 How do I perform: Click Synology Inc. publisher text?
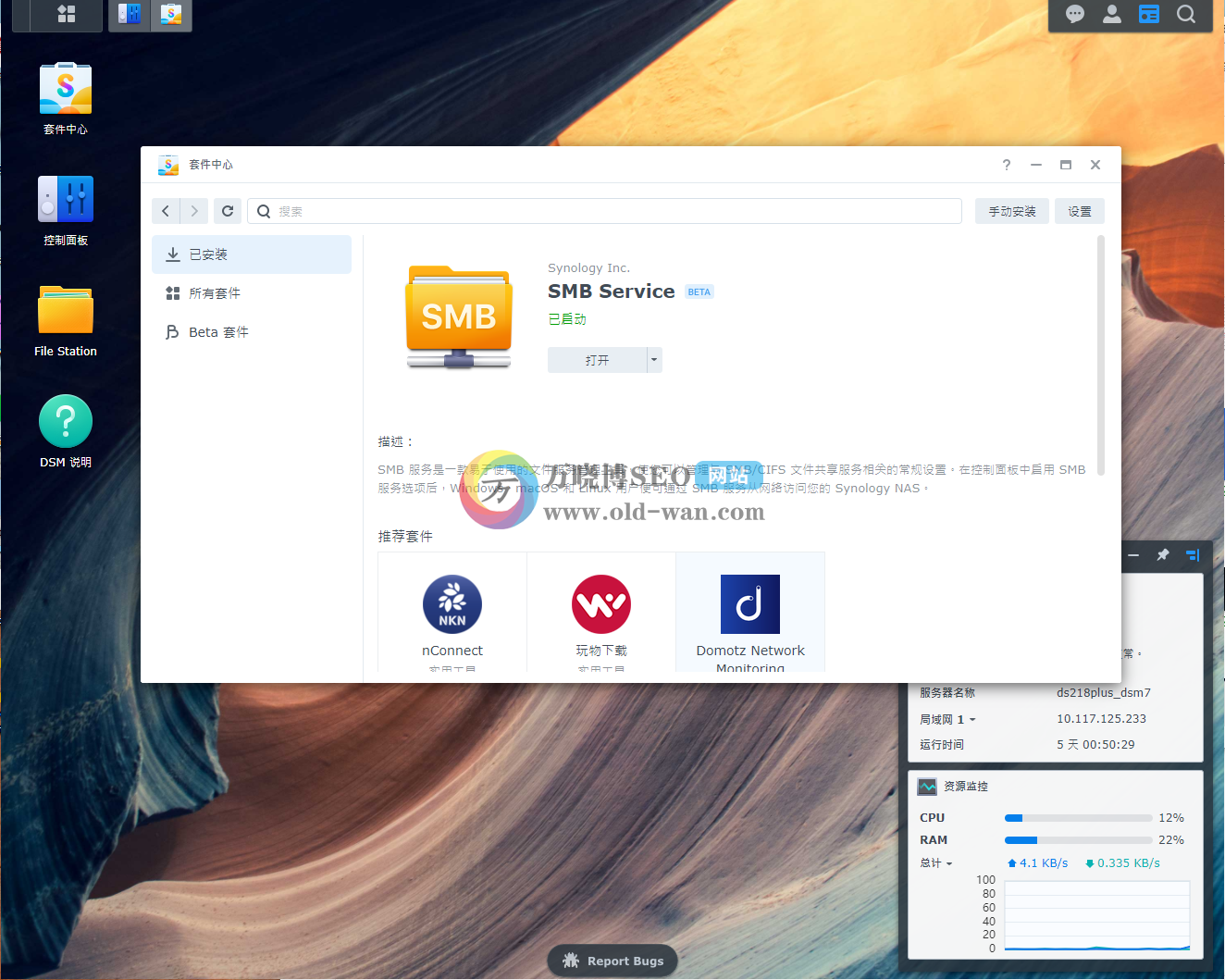coord(588,268)
